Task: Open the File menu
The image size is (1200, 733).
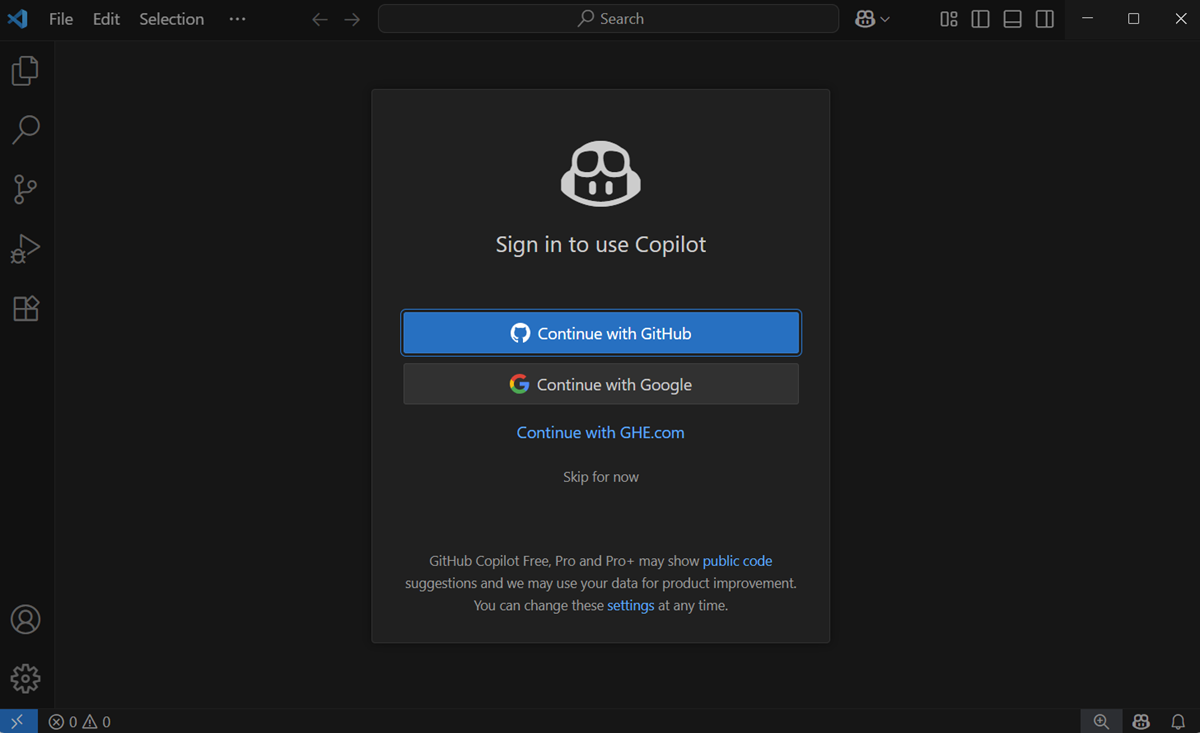Action: coord(60,18)
